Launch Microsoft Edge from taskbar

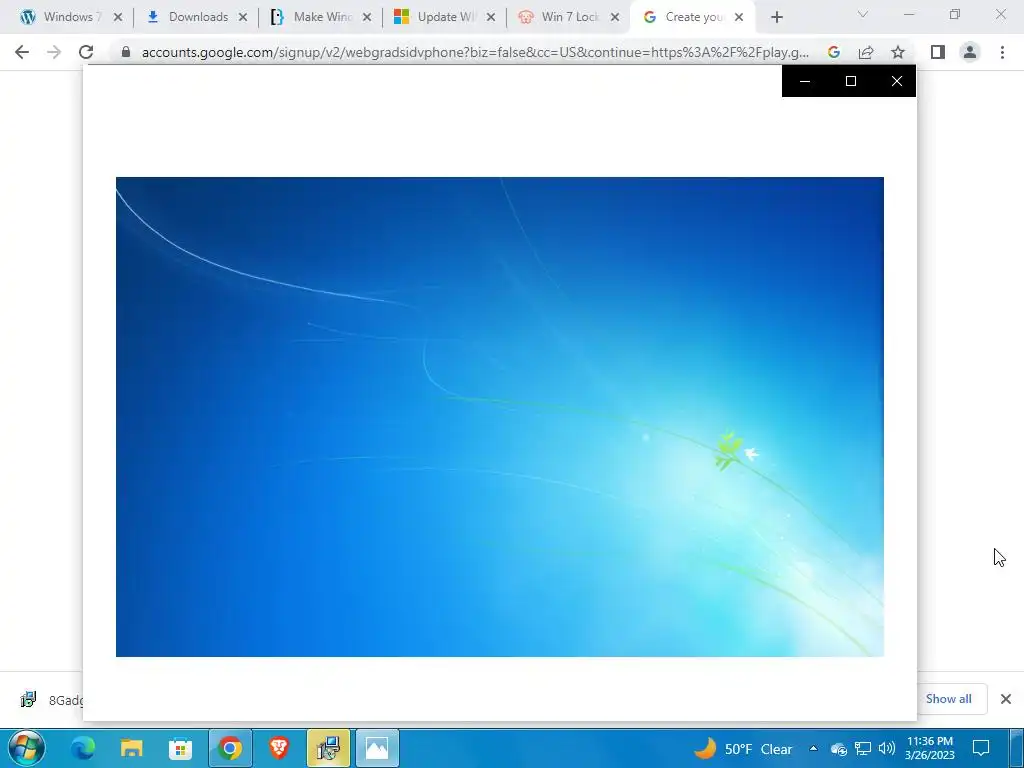(83, 748)
